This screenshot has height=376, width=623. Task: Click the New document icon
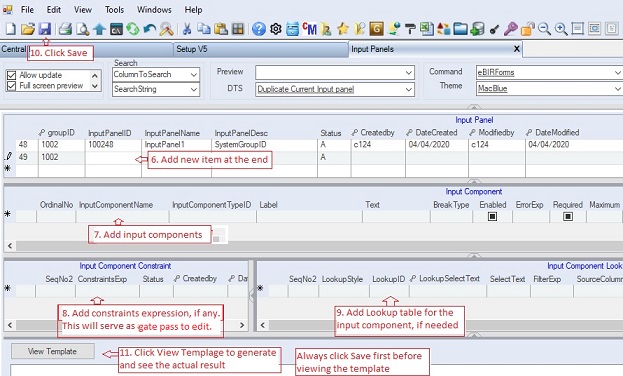[11, 29]
